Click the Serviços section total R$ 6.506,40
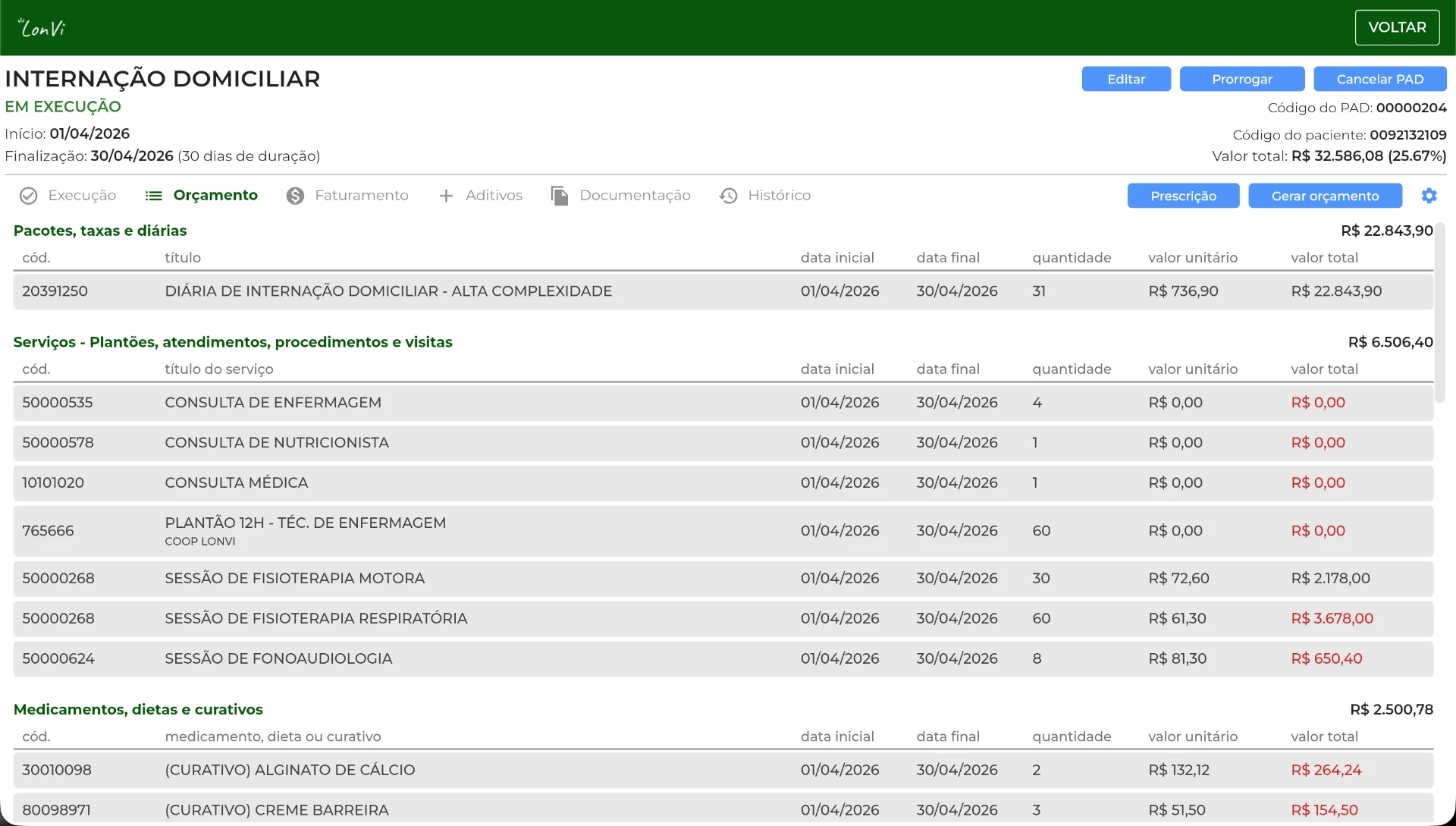Viewport: 1456px width, 826px height. click(1391, 342)
